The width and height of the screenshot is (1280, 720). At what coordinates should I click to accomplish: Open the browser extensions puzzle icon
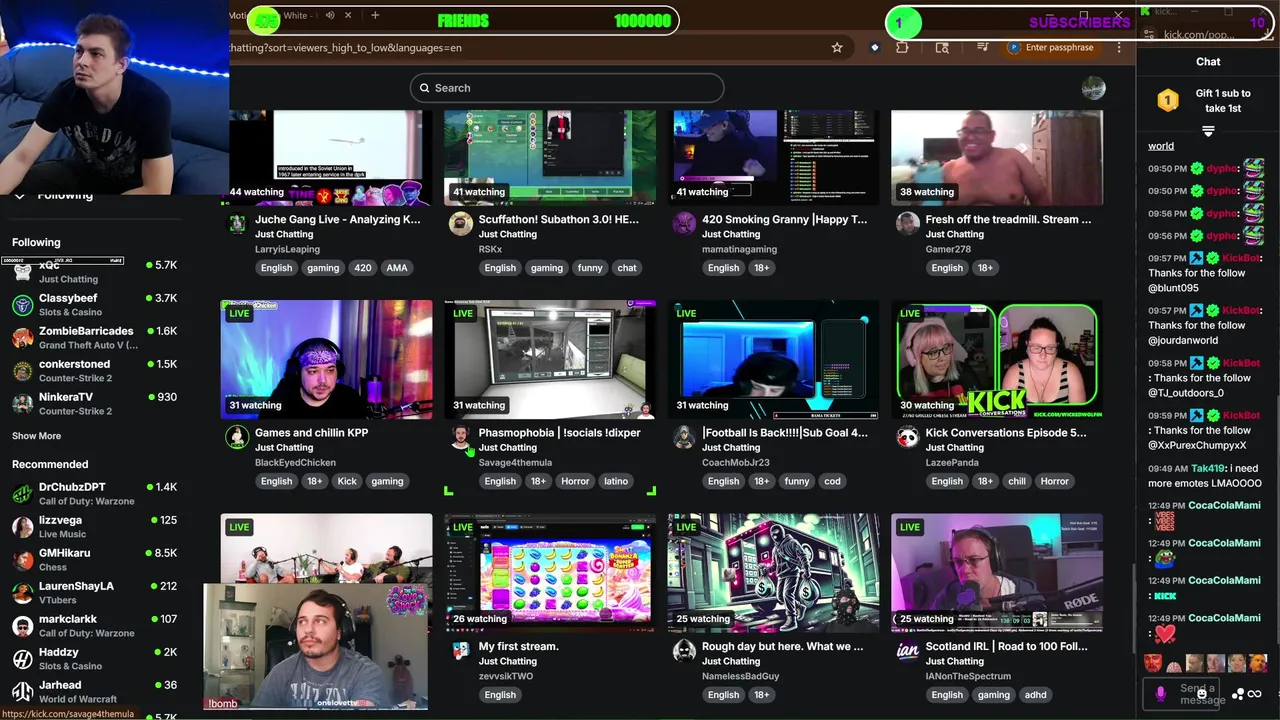902,47
